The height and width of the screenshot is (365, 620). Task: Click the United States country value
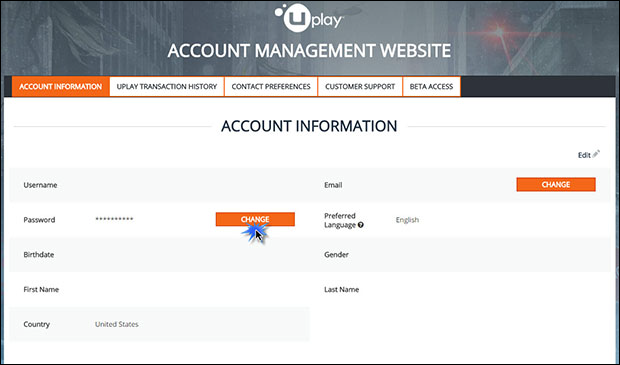[x=117, y=324]
